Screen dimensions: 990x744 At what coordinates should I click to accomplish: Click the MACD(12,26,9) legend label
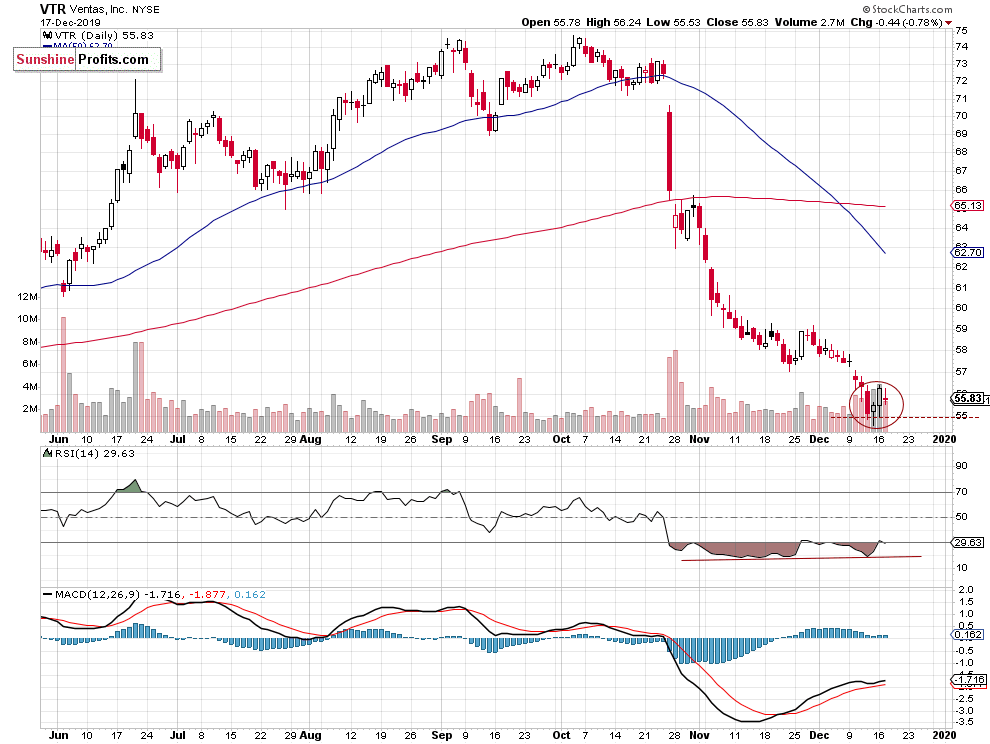[98, 594]
